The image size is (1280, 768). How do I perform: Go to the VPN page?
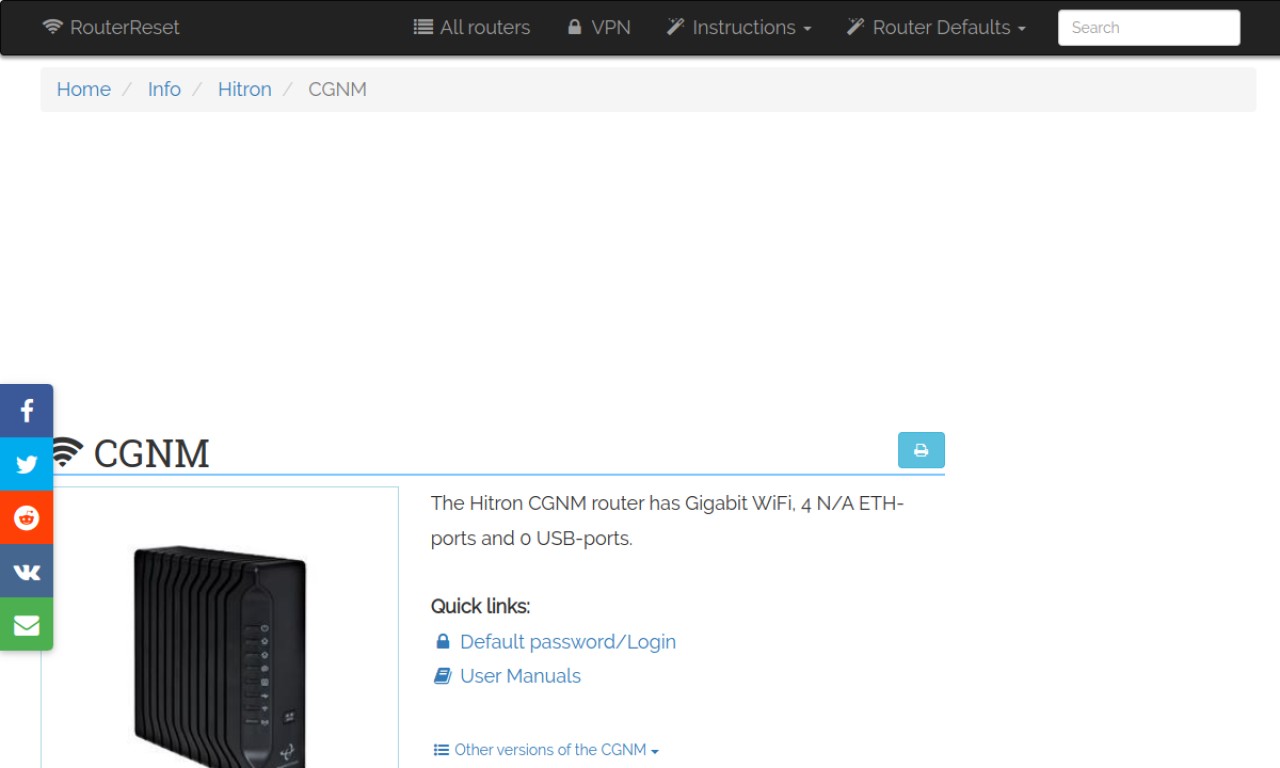tap(598, 27)
